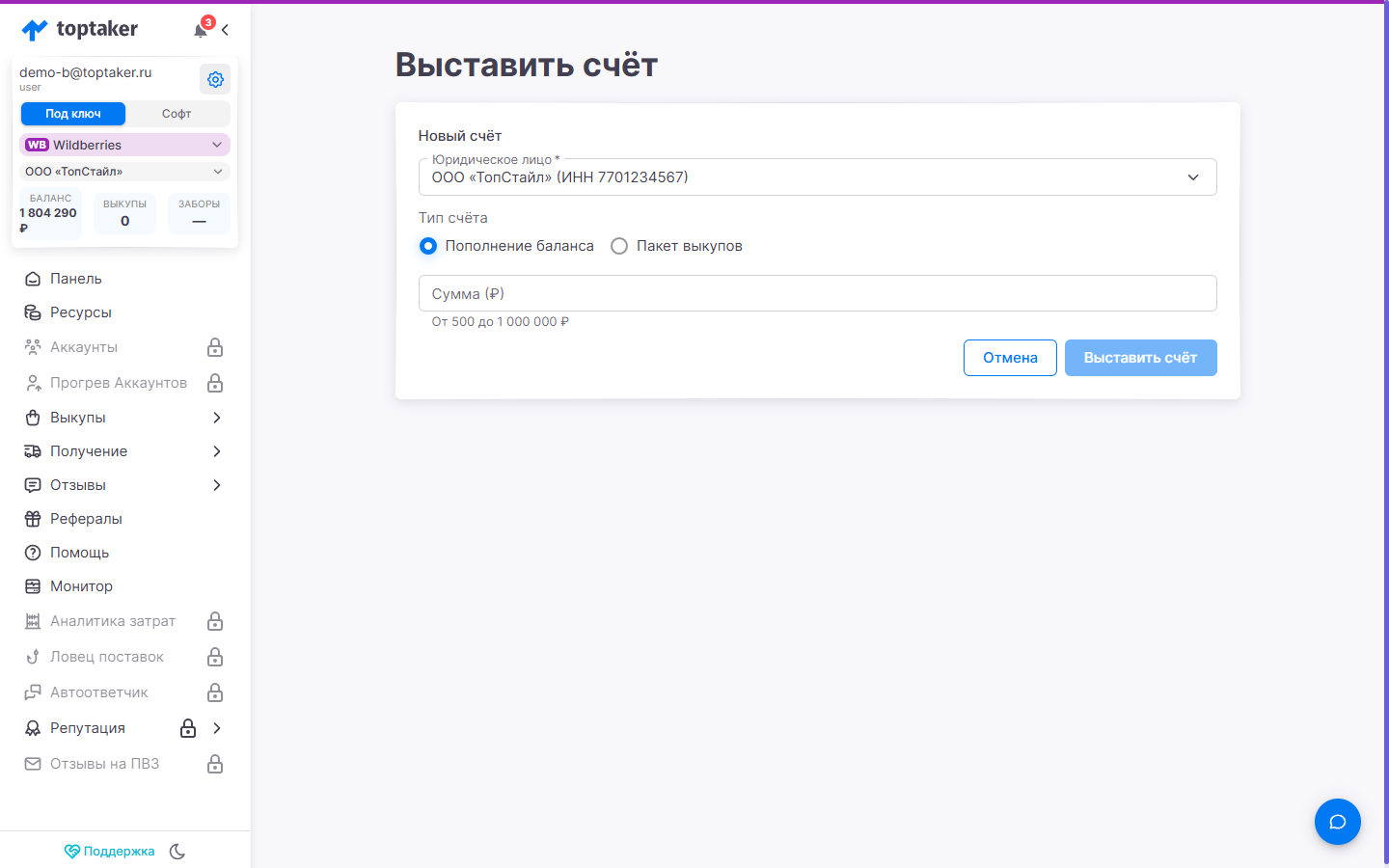Click the Репутация award icon
Image resolution: width=1389 pixels, height=868 pixels.
pyautogui.click(x=33, y=728)
